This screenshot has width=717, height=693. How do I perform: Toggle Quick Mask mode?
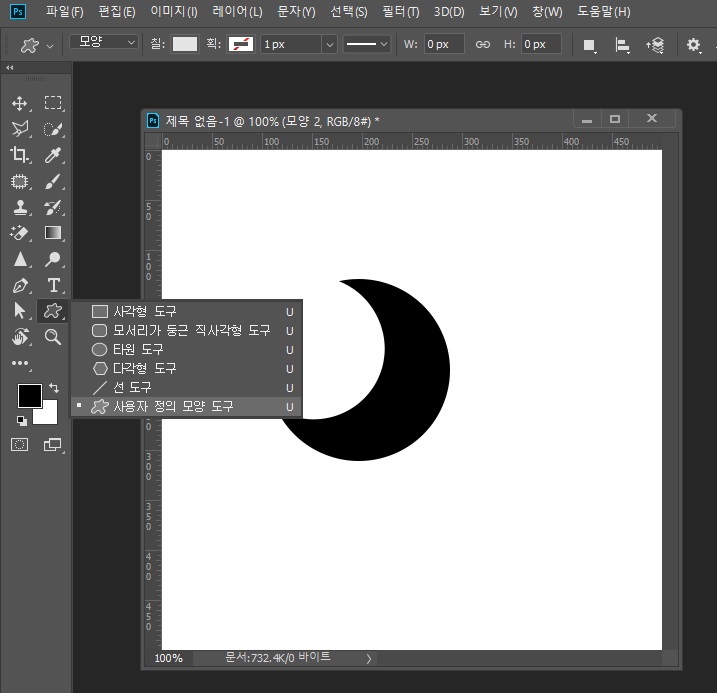point(19,444)
